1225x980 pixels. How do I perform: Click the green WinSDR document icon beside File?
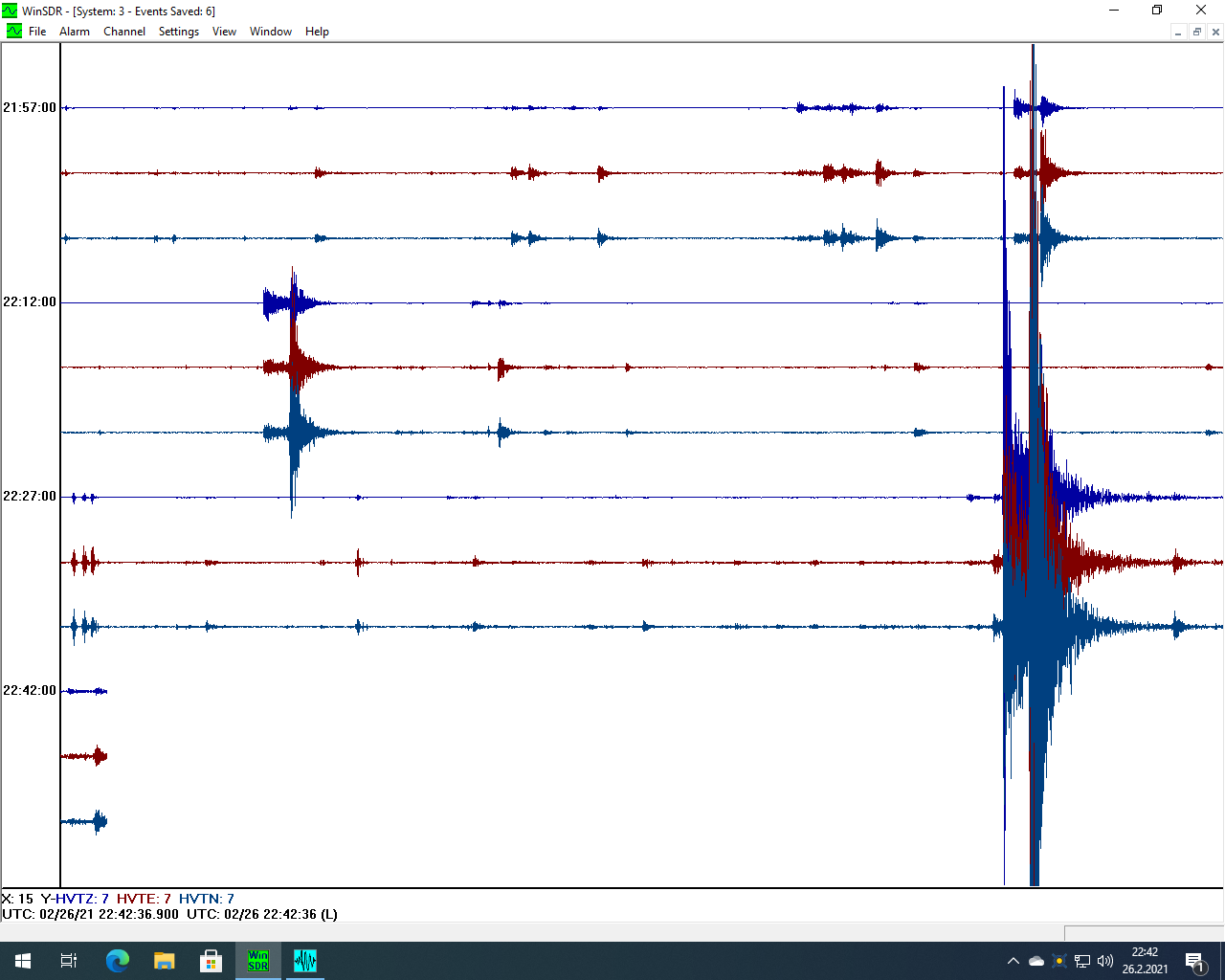click(13, 32)
